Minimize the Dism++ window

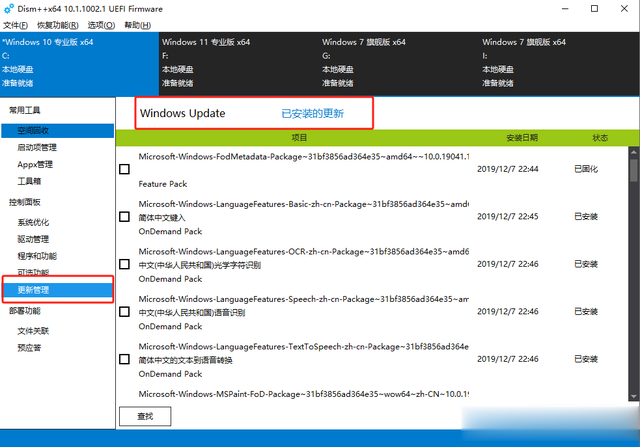pos(565,9)
